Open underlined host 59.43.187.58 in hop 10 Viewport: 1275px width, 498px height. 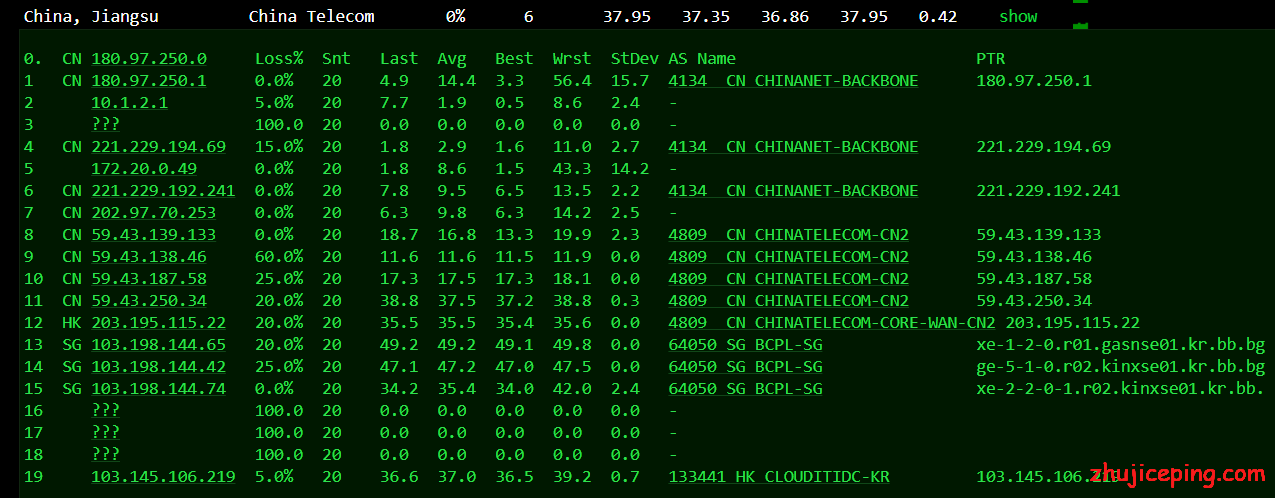[149, 279]
